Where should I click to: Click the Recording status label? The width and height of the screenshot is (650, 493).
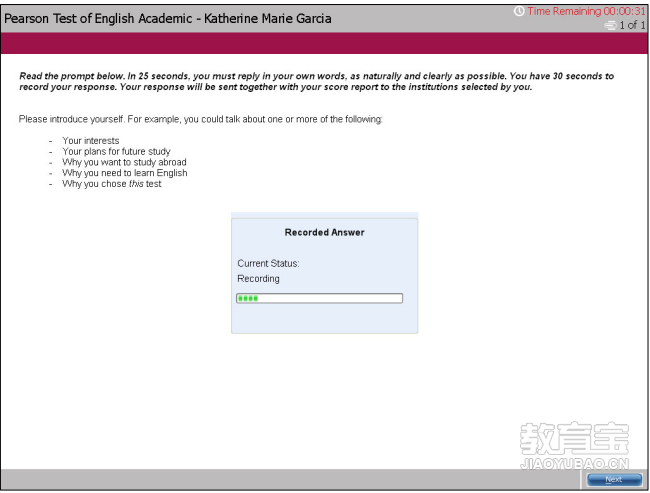click(258, 279)
